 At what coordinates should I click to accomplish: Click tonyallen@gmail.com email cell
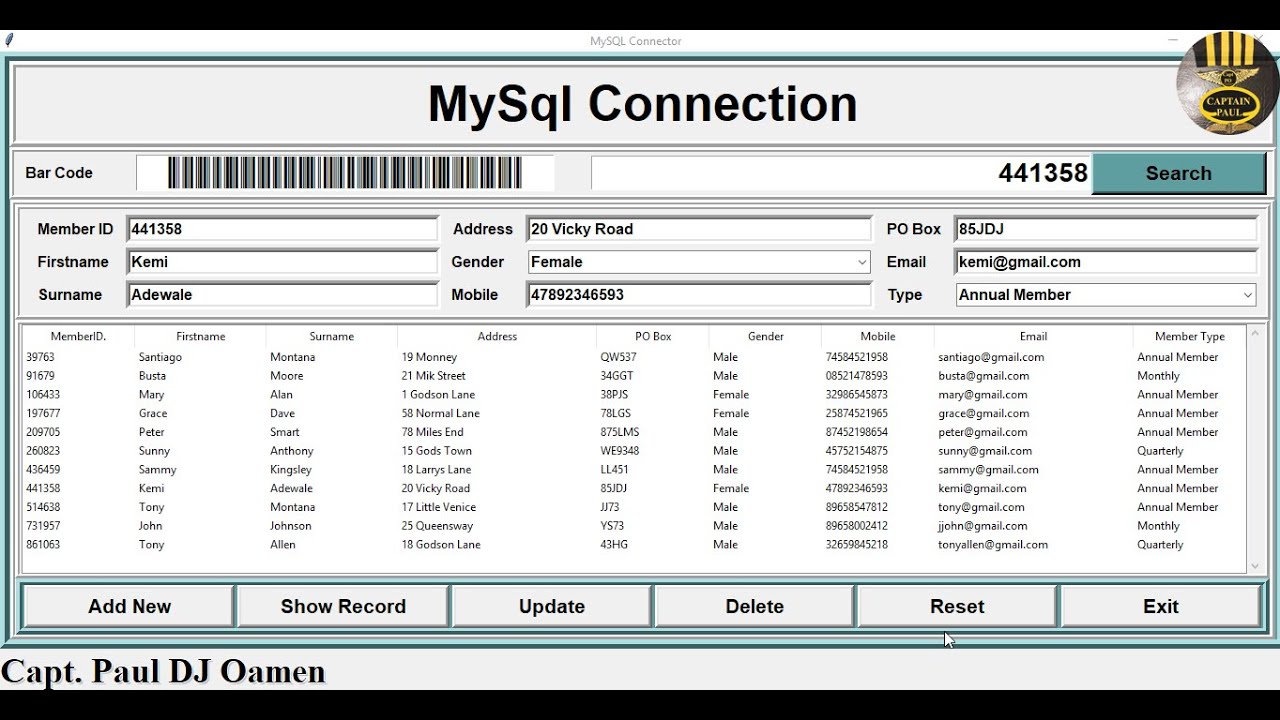(x=992, y=545)
